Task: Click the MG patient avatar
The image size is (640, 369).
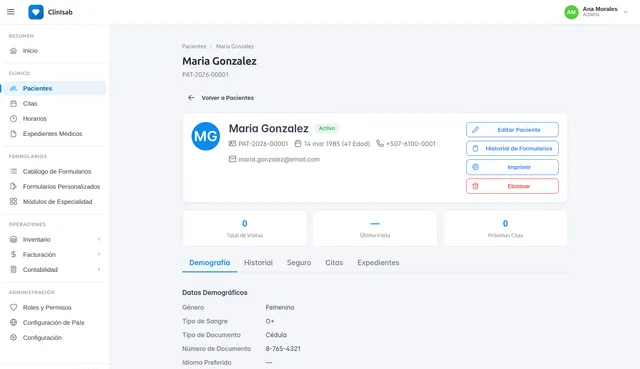Action: pos(206,136)
